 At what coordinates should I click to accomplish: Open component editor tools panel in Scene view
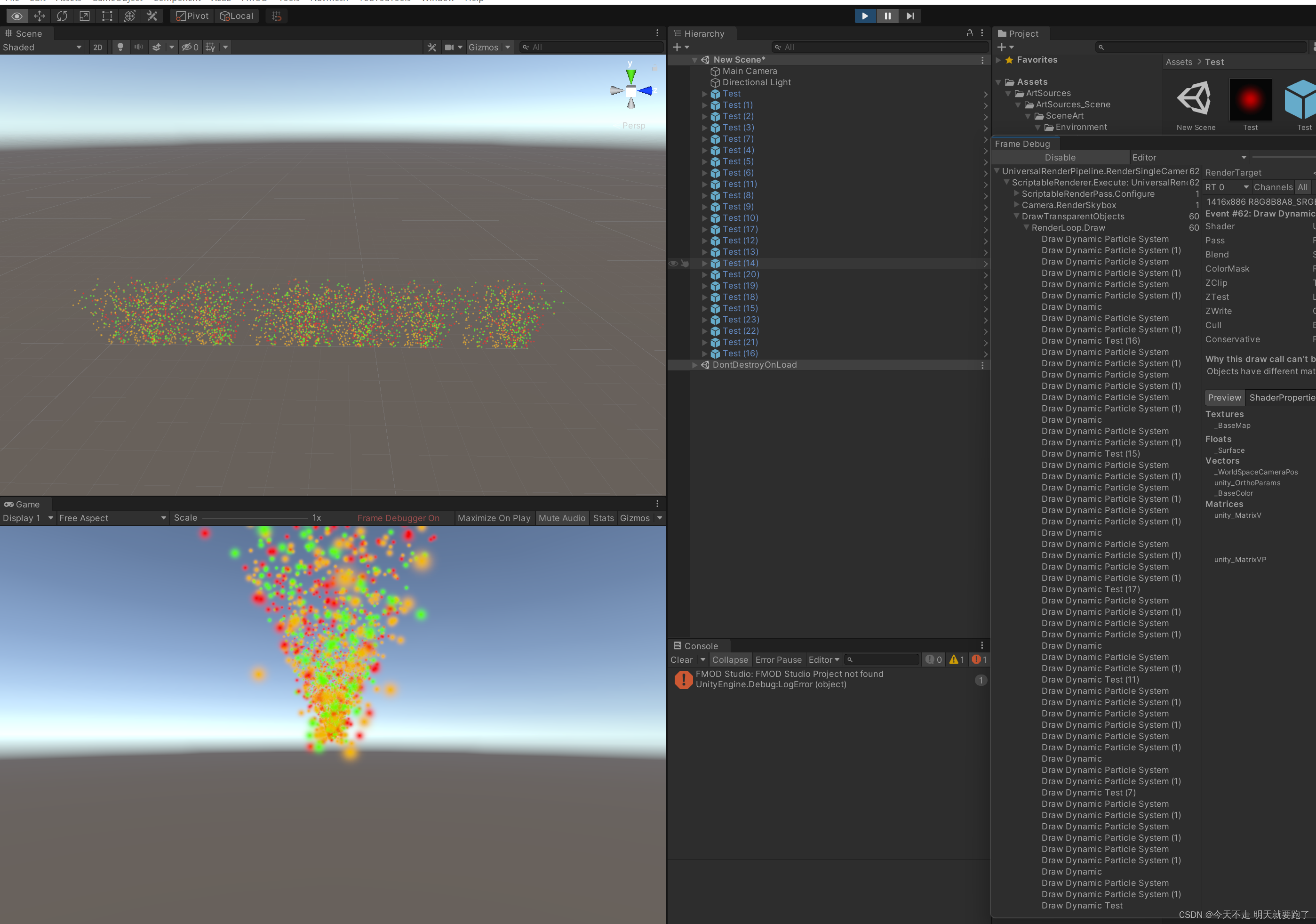coord(431,47)
